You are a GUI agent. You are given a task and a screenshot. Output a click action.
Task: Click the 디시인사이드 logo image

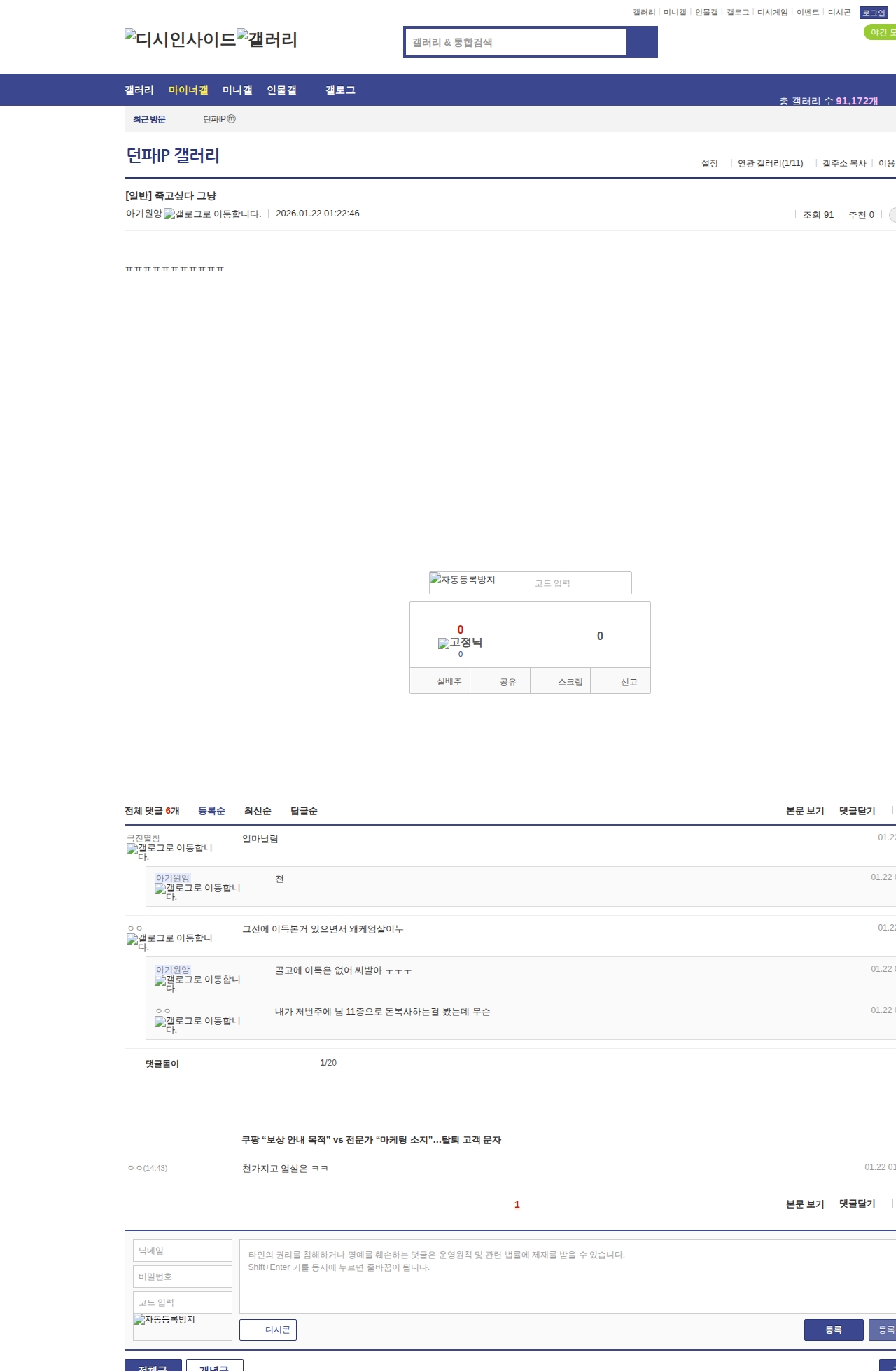[x=181, y=39]
